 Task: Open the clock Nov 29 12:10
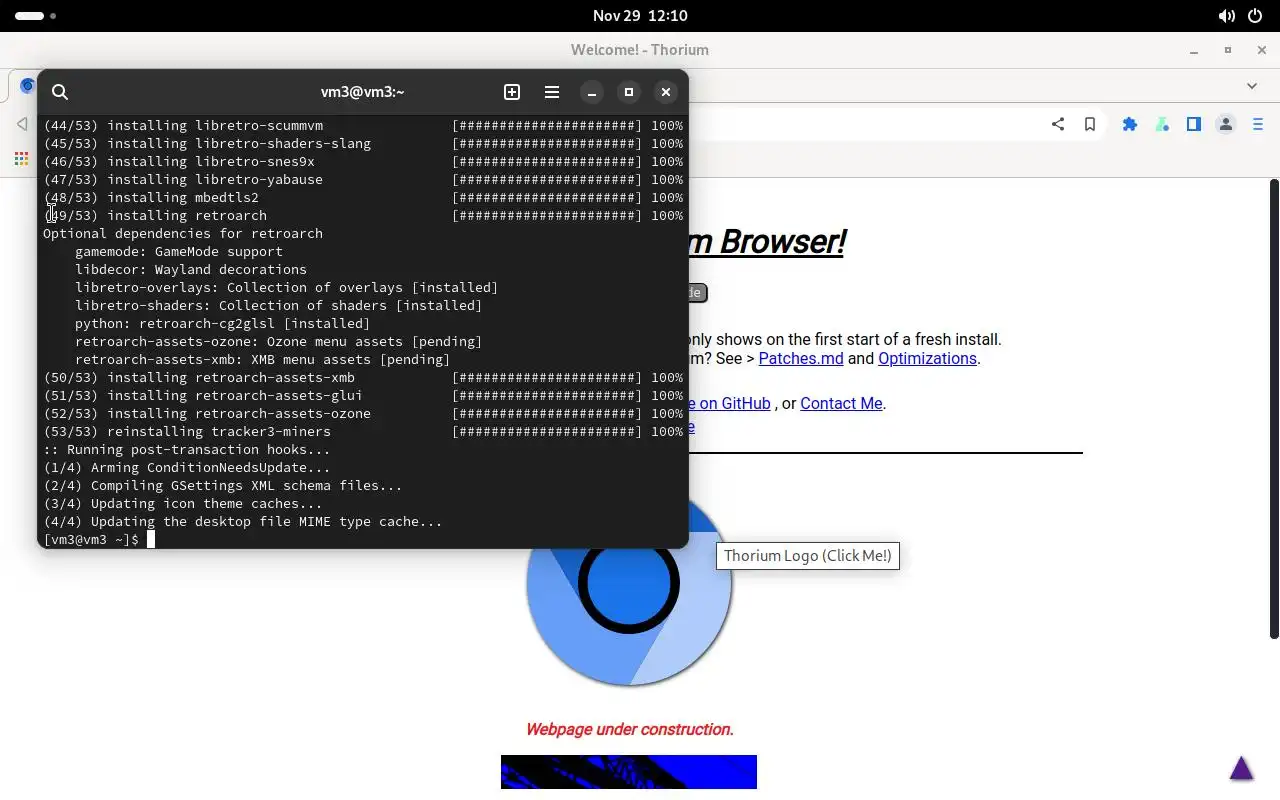pyautogui.click(x=640, y=16)
